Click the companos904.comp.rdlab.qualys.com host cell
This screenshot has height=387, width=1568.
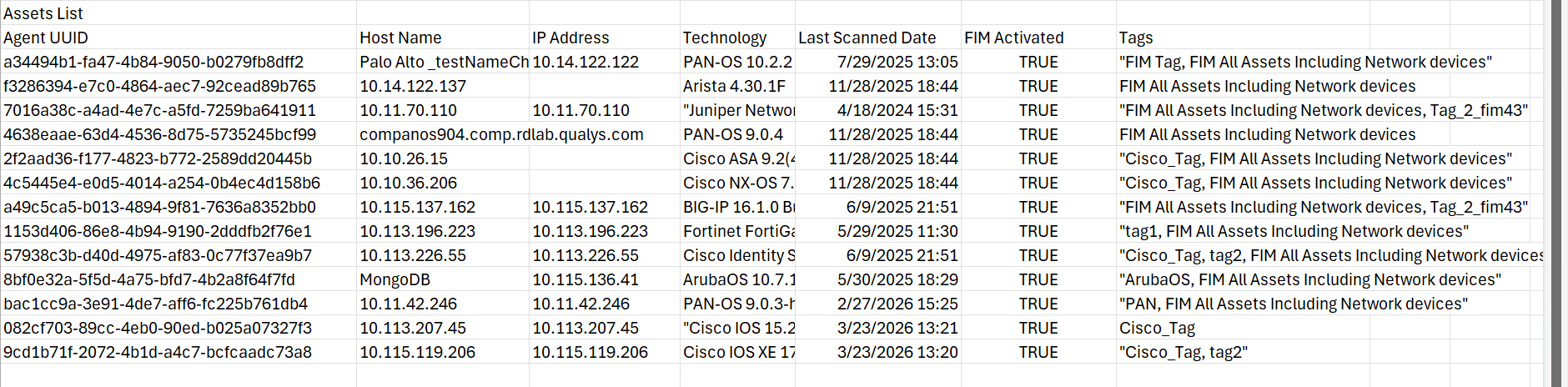(442, 134)
